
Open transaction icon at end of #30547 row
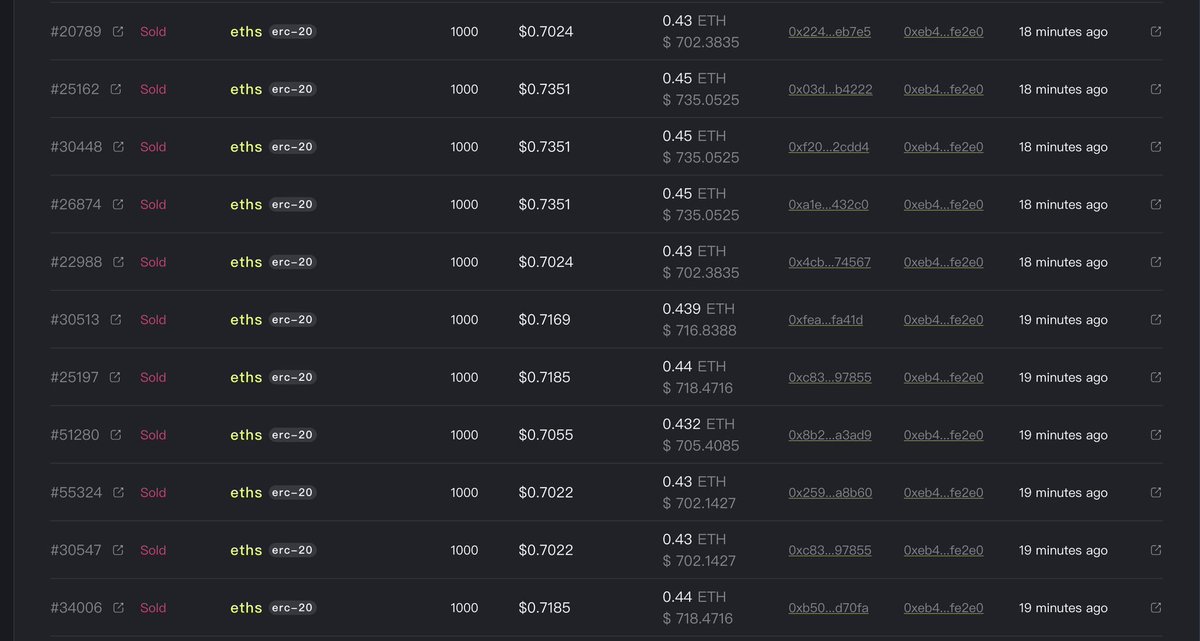(x=1156, y=550)
